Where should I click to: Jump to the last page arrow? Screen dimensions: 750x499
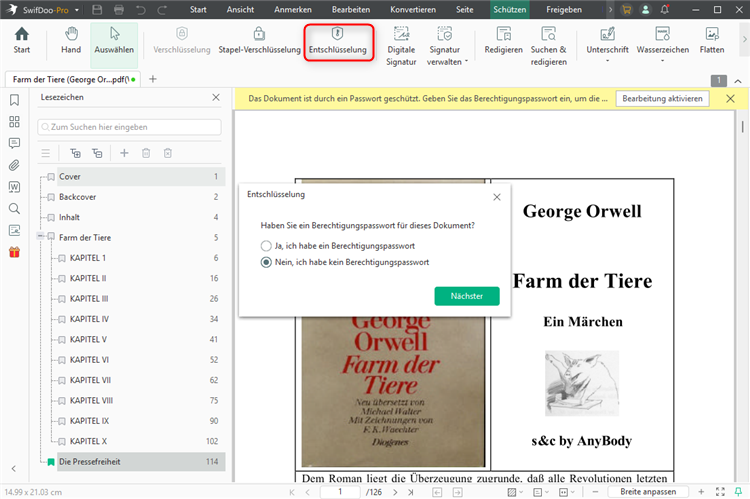pos(410,492)
